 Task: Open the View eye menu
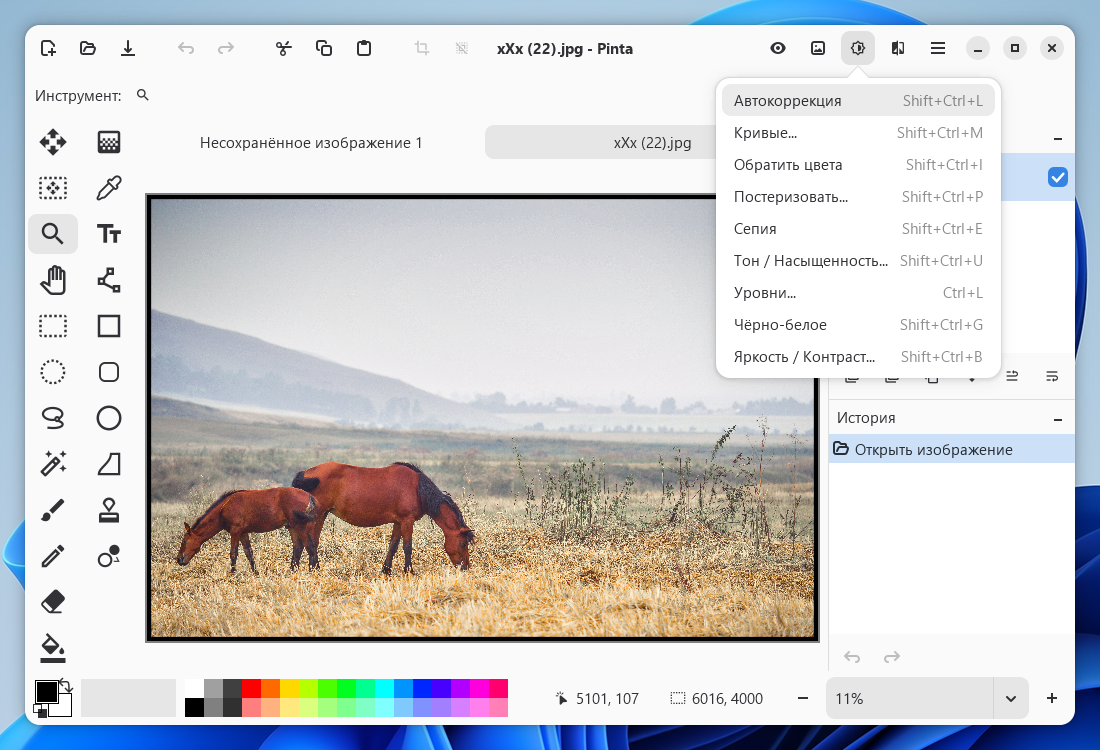coord(778,48)
